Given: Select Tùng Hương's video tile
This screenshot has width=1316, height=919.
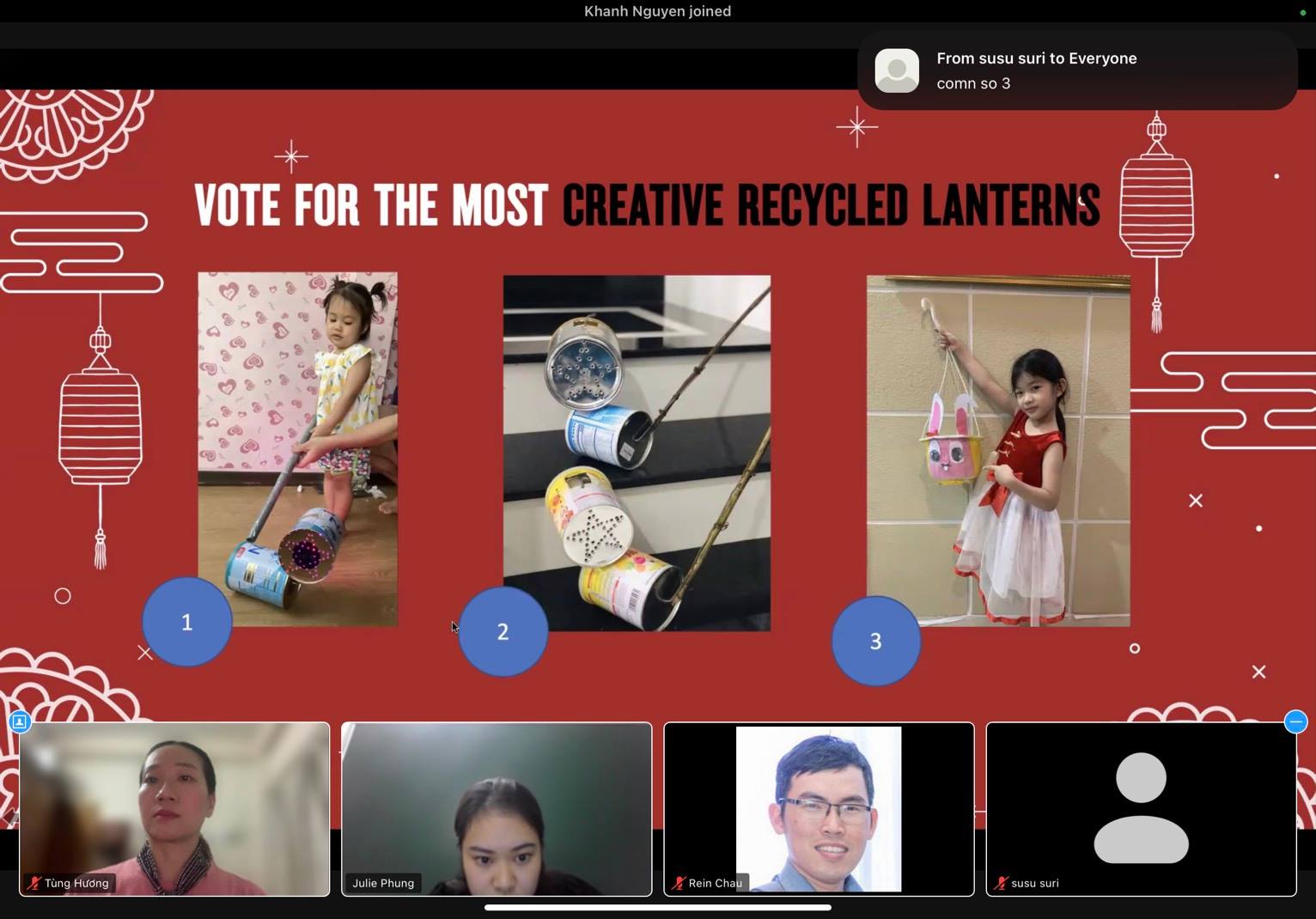Looking at the screenshot, I should (174, 809).
